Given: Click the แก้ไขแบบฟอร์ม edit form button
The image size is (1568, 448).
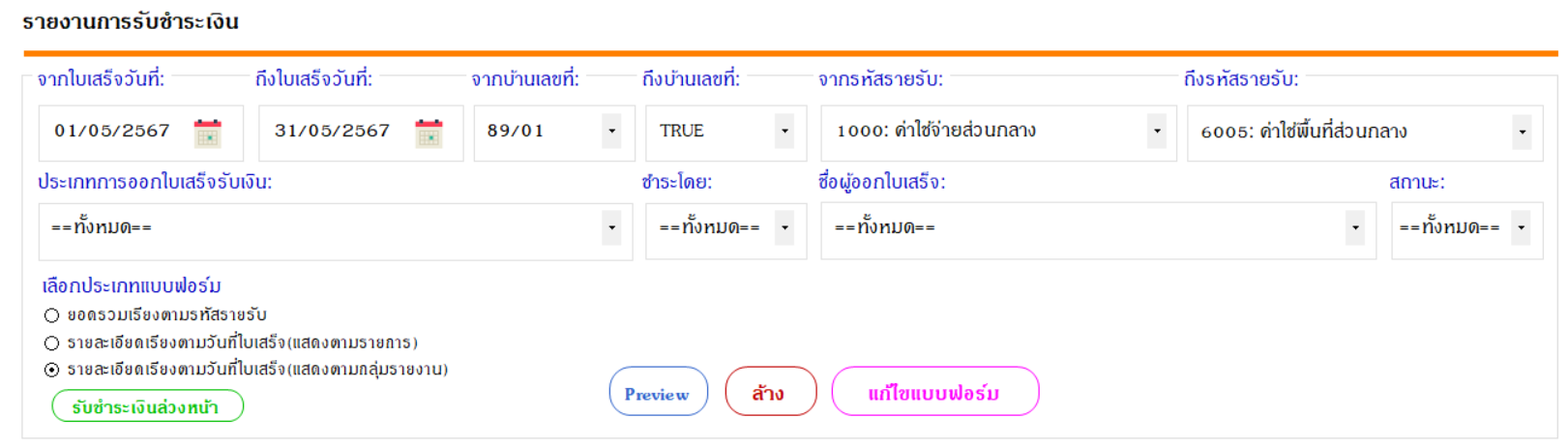Looking at the screenshot, I should [934, 393].
